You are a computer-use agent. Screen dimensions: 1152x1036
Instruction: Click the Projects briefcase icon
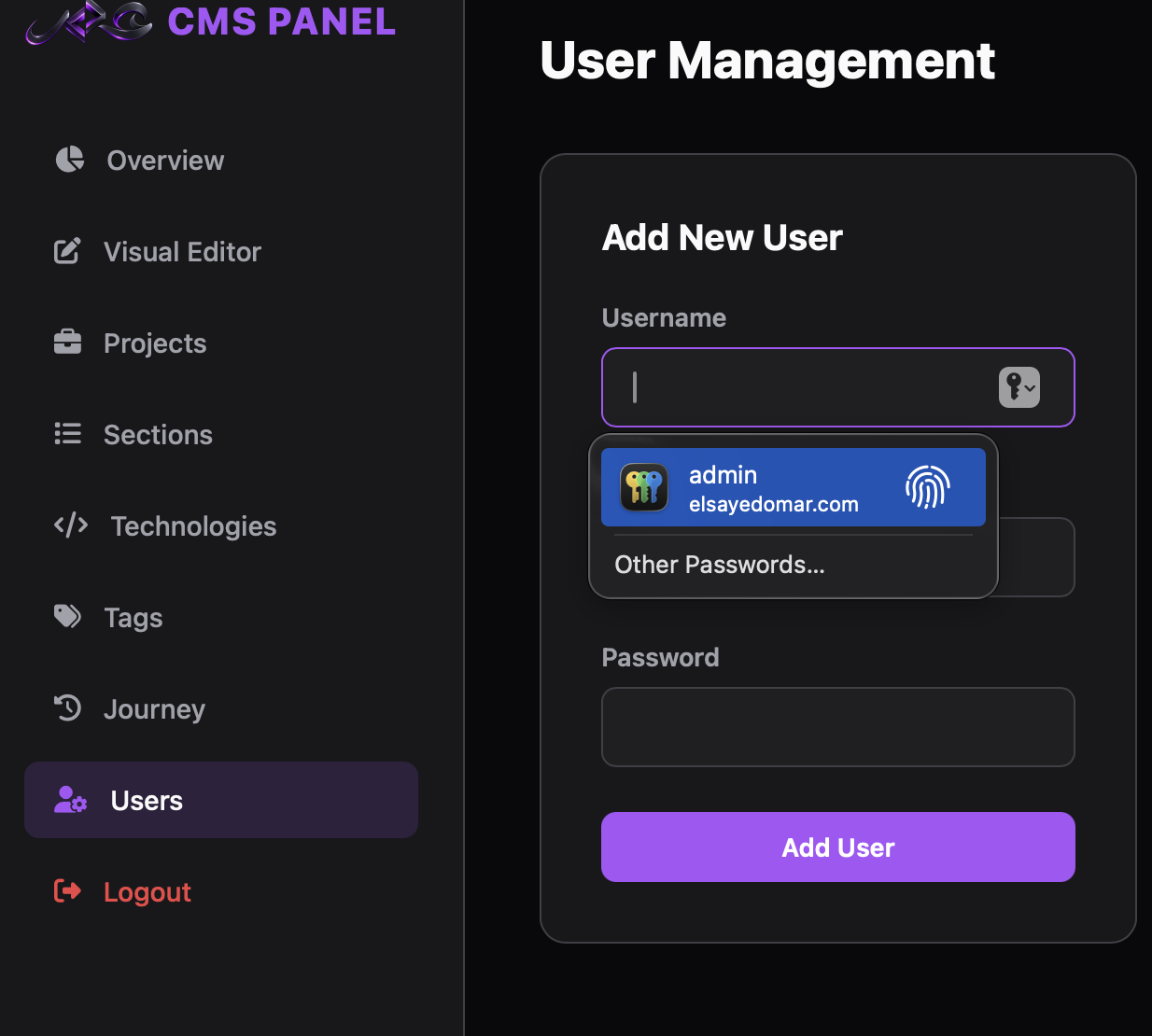click(x=67, y=343)
